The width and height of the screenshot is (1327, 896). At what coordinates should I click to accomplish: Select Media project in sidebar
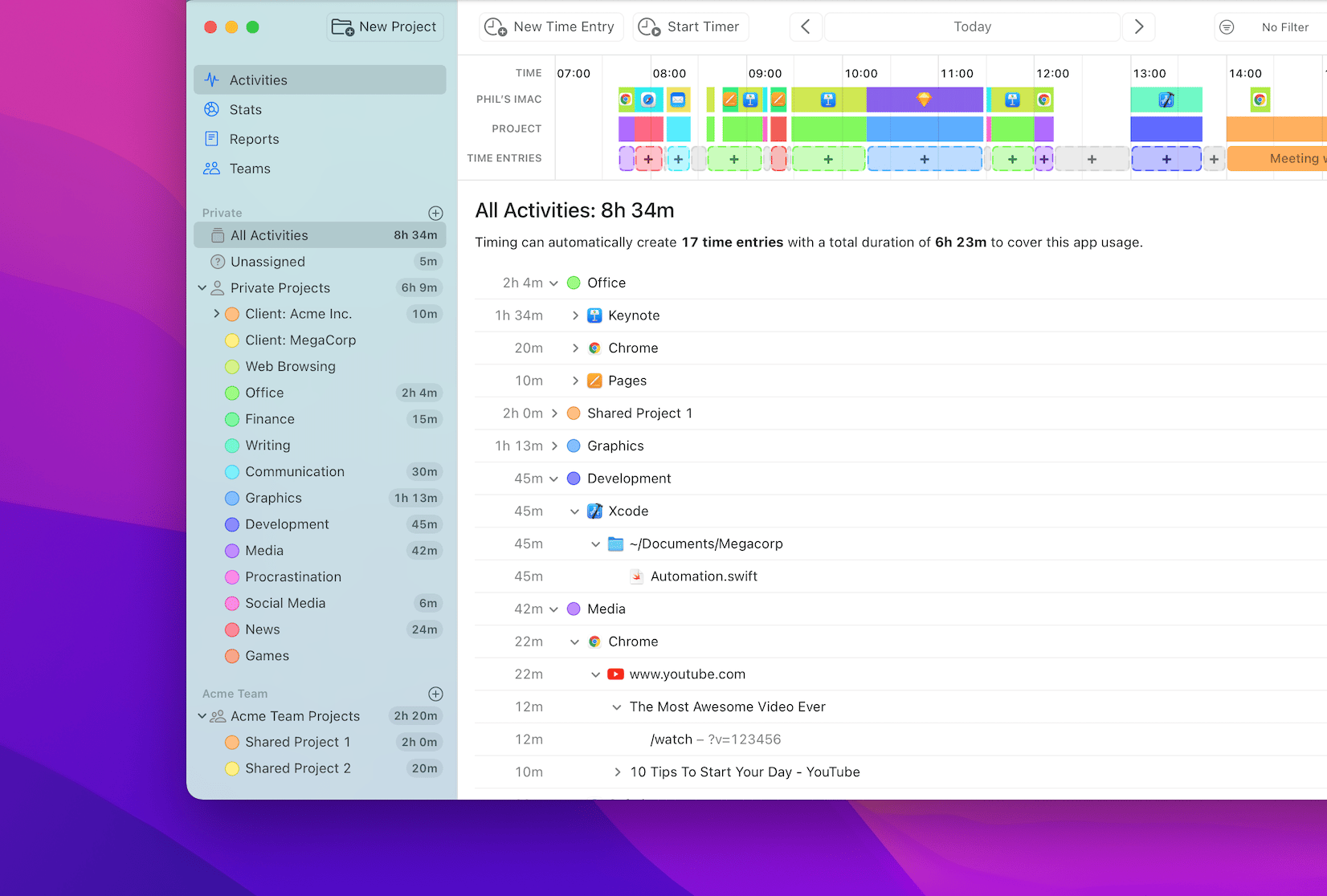(320, 551)
